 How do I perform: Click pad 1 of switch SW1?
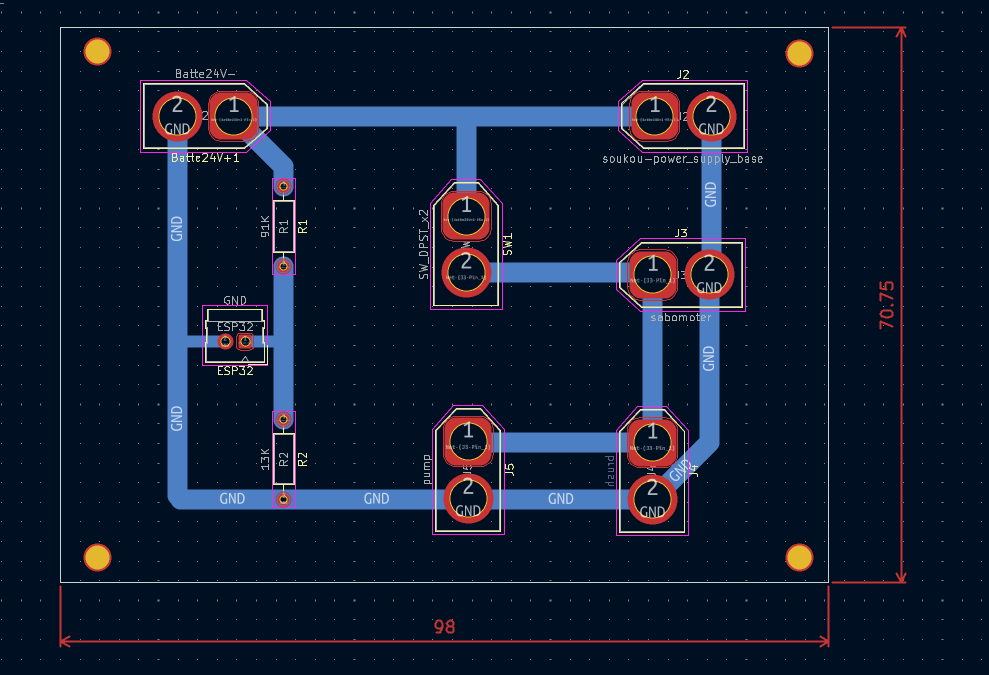pyautogui.click(x=466, y=216)
